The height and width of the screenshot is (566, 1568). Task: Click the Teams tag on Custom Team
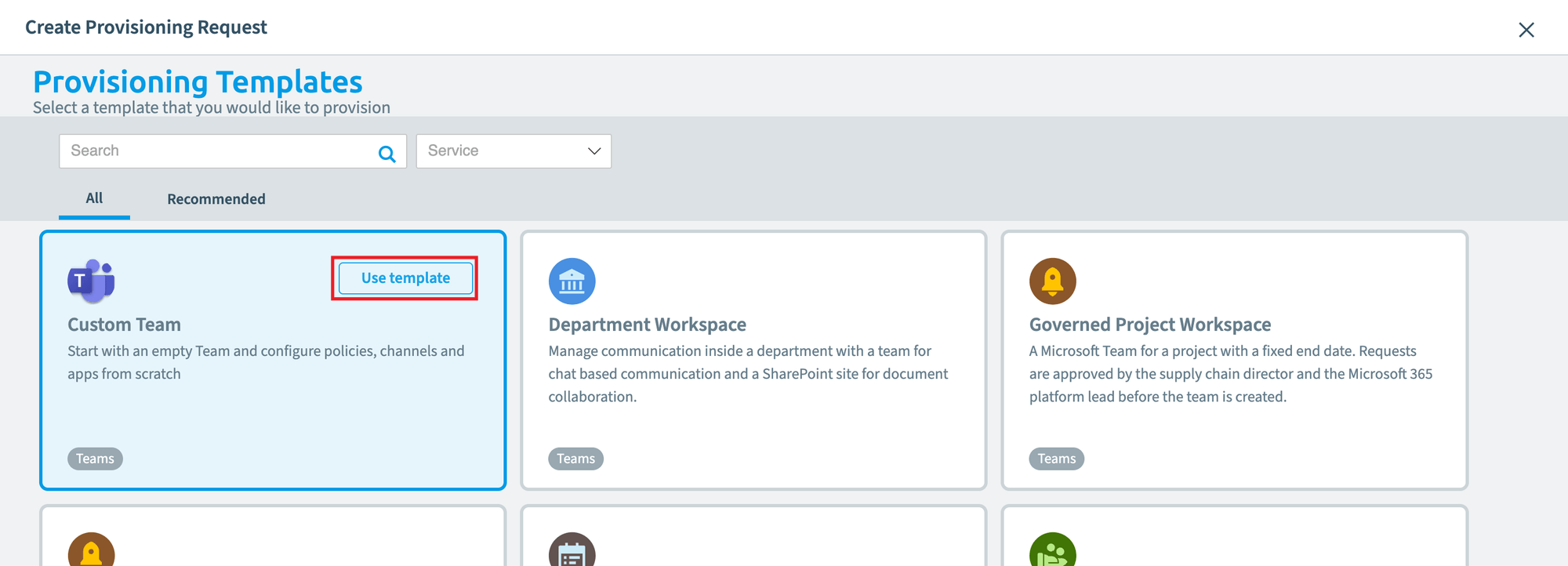(x=95, y=459)
